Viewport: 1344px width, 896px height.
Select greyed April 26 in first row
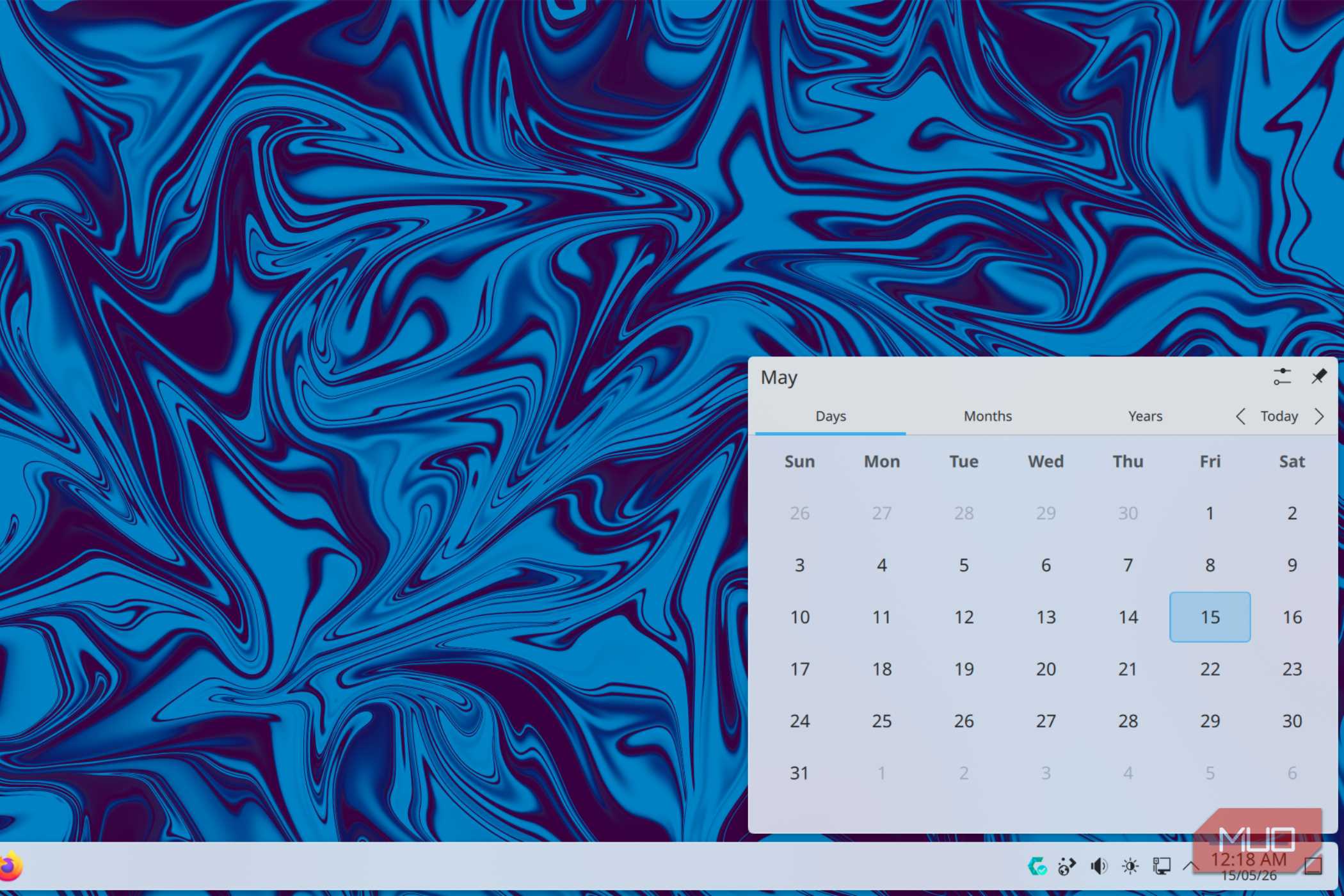(799, 513)
